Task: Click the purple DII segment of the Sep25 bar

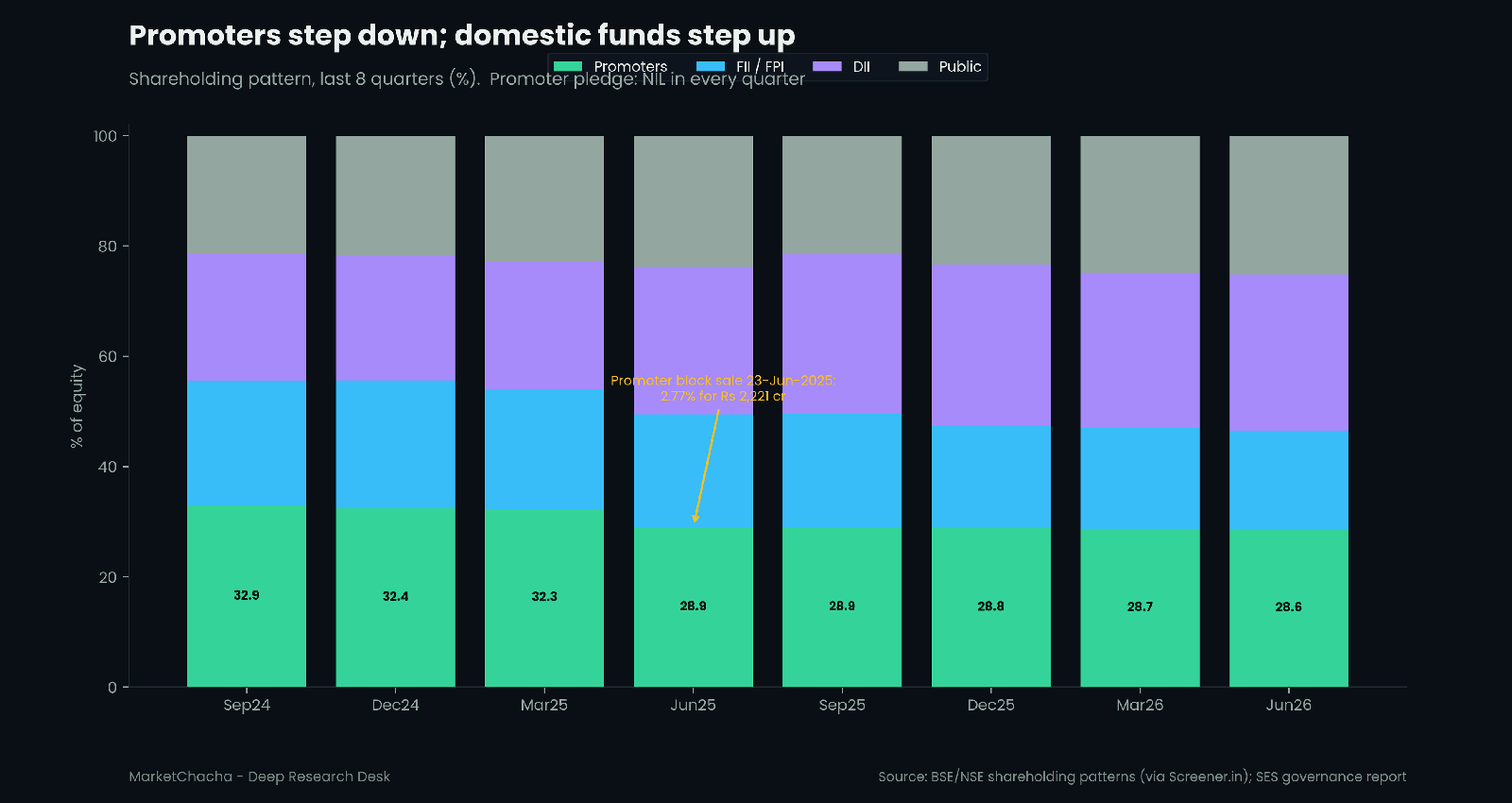Action: pos(842,334)
